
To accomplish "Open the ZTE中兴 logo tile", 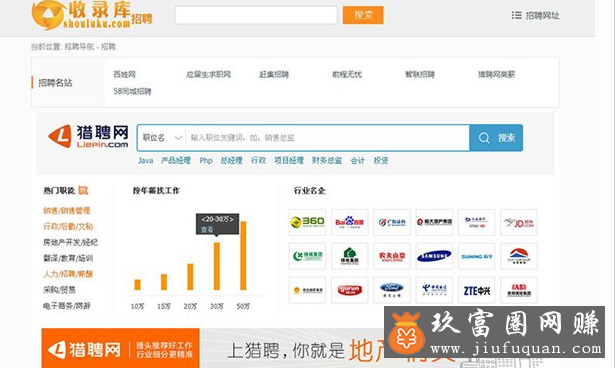I will (x=477, y=290).
